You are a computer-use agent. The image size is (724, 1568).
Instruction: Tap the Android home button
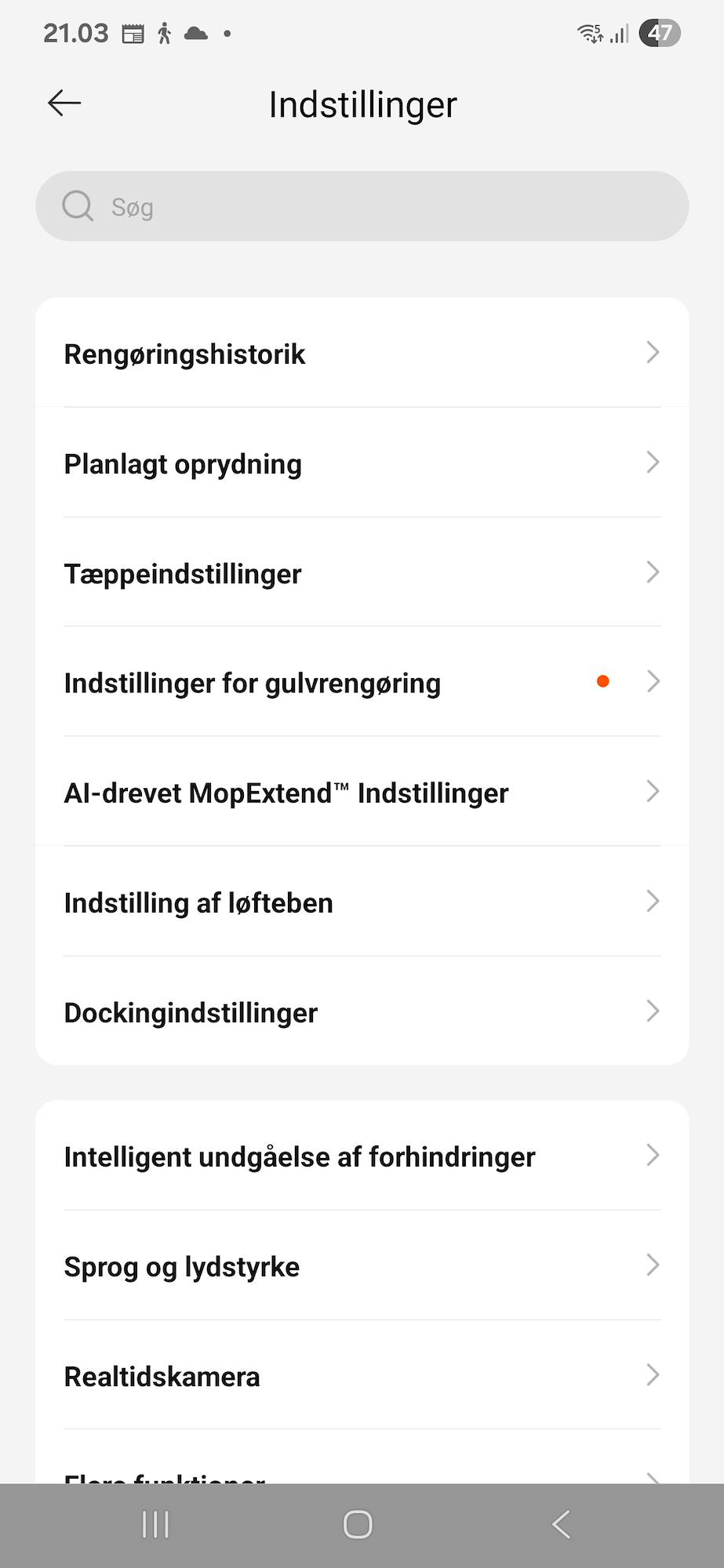[x=358, y=1525]
